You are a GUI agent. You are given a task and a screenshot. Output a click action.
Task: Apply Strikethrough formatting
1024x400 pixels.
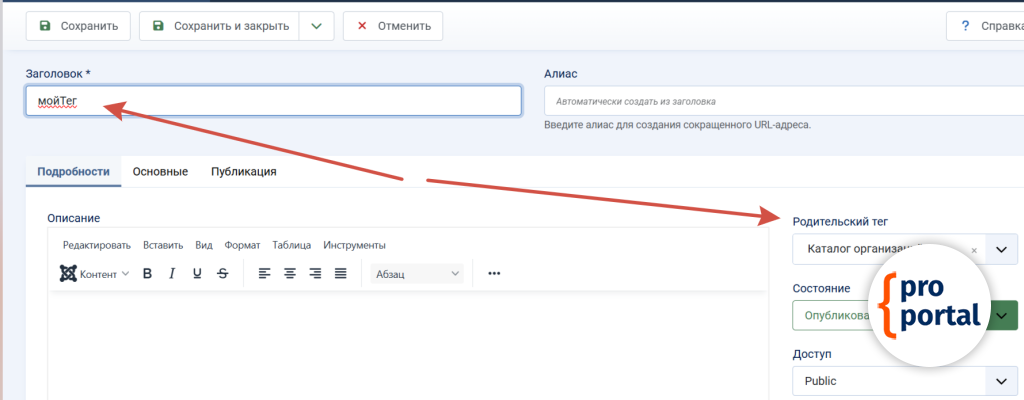coord(222,274)
